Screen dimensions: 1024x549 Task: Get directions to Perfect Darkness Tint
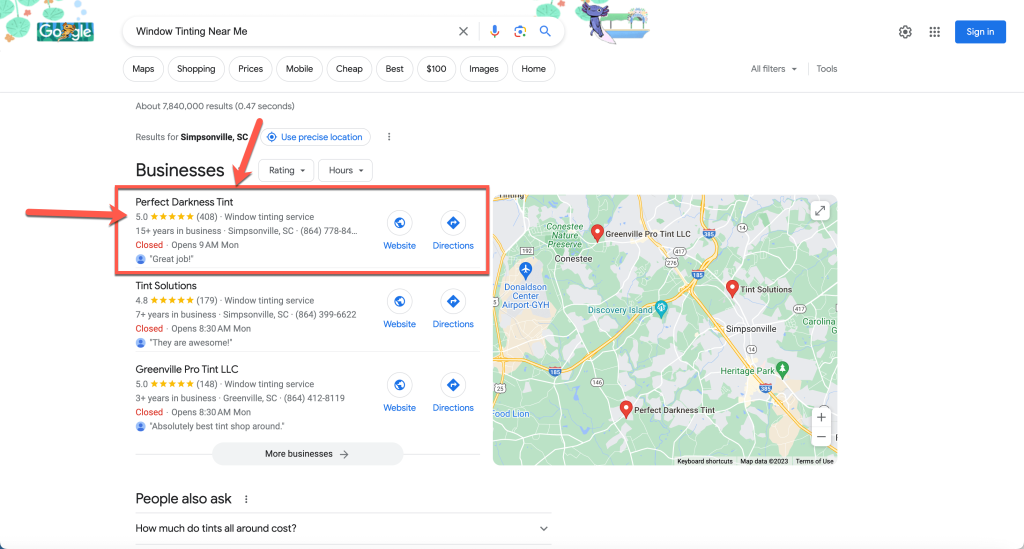coord(453,223)
